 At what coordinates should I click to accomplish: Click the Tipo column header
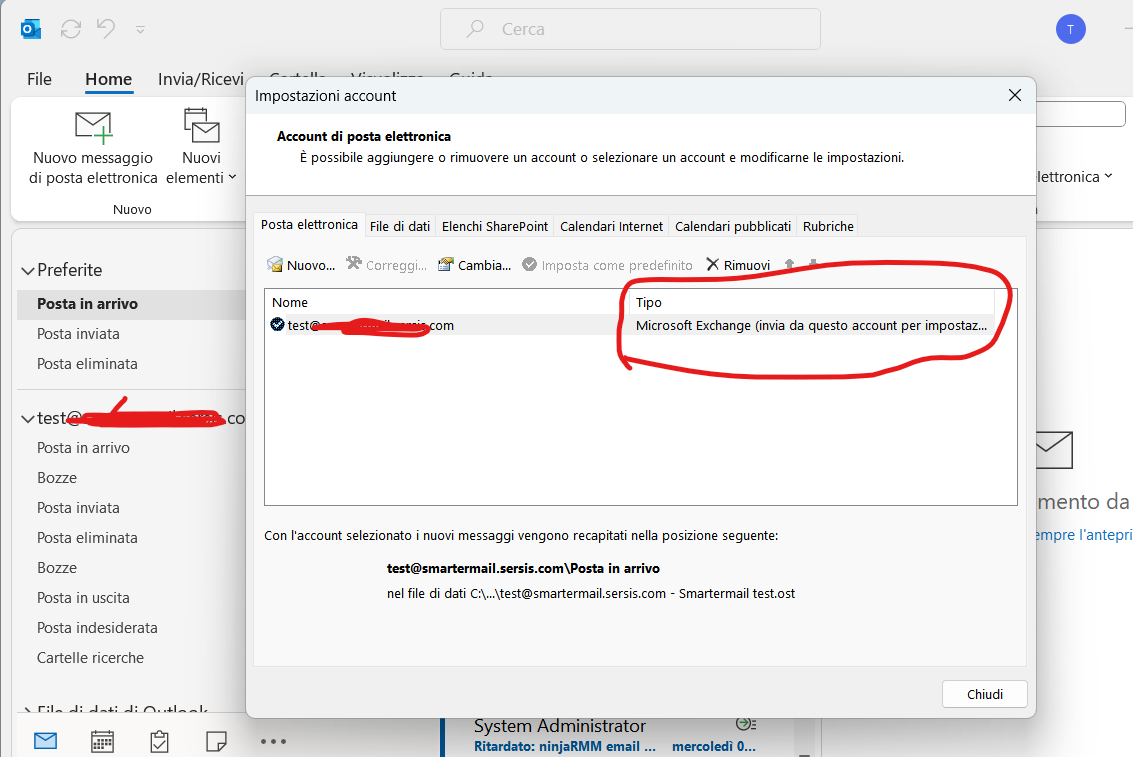click(x=811, y=302)
